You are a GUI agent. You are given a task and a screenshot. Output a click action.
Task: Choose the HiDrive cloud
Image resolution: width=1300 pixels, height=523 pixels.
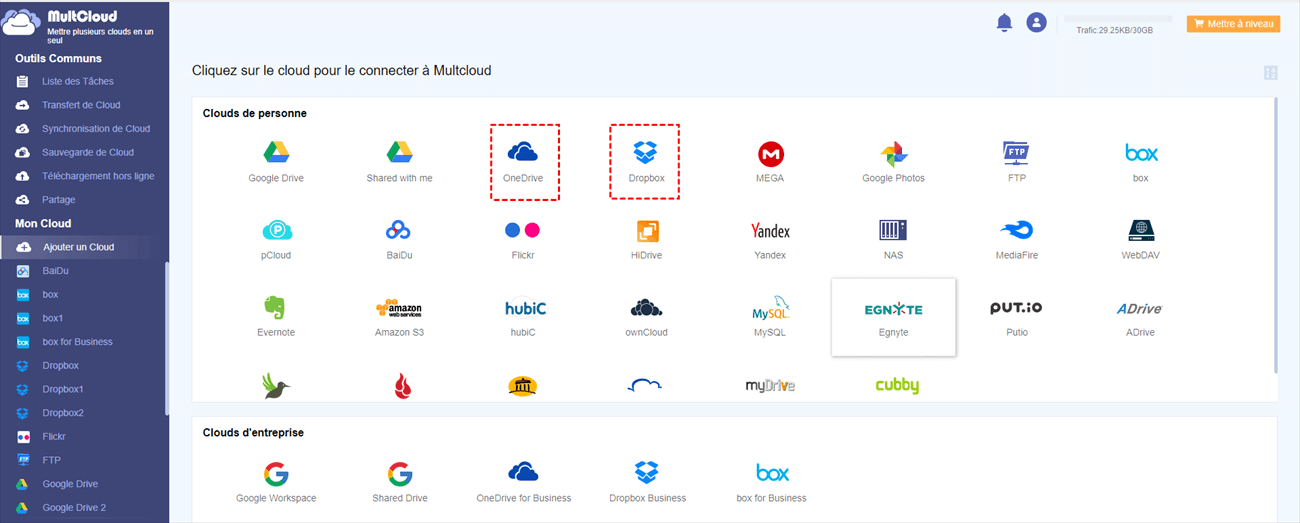coord(647,239)
